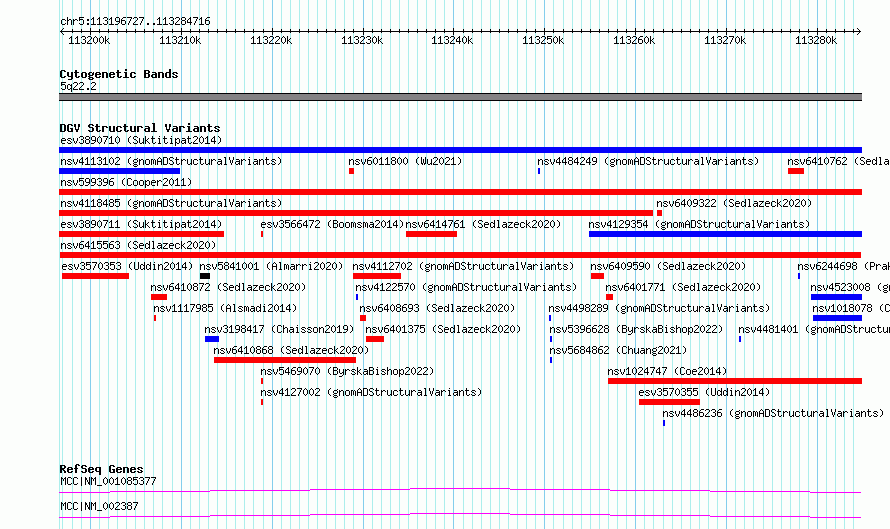
Task: Open nsv1024747 (Coe2014) label
Action: [x=667, y=371]
